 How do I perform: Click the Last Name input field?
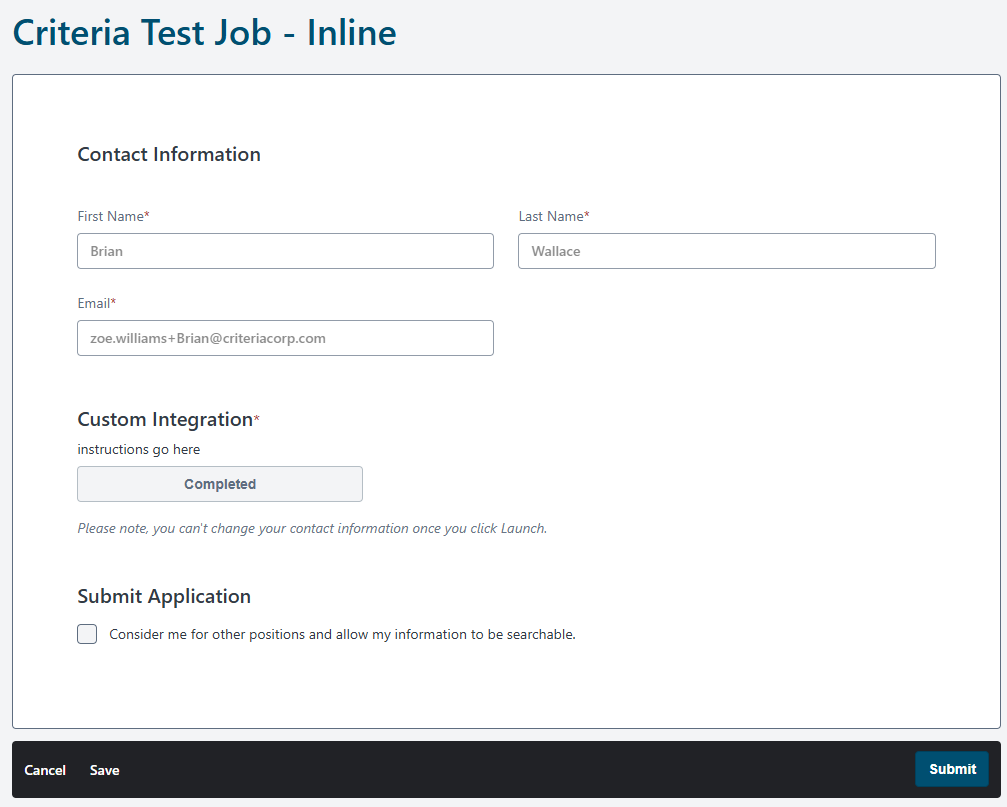pyautogui.click(x=726, y=251)
